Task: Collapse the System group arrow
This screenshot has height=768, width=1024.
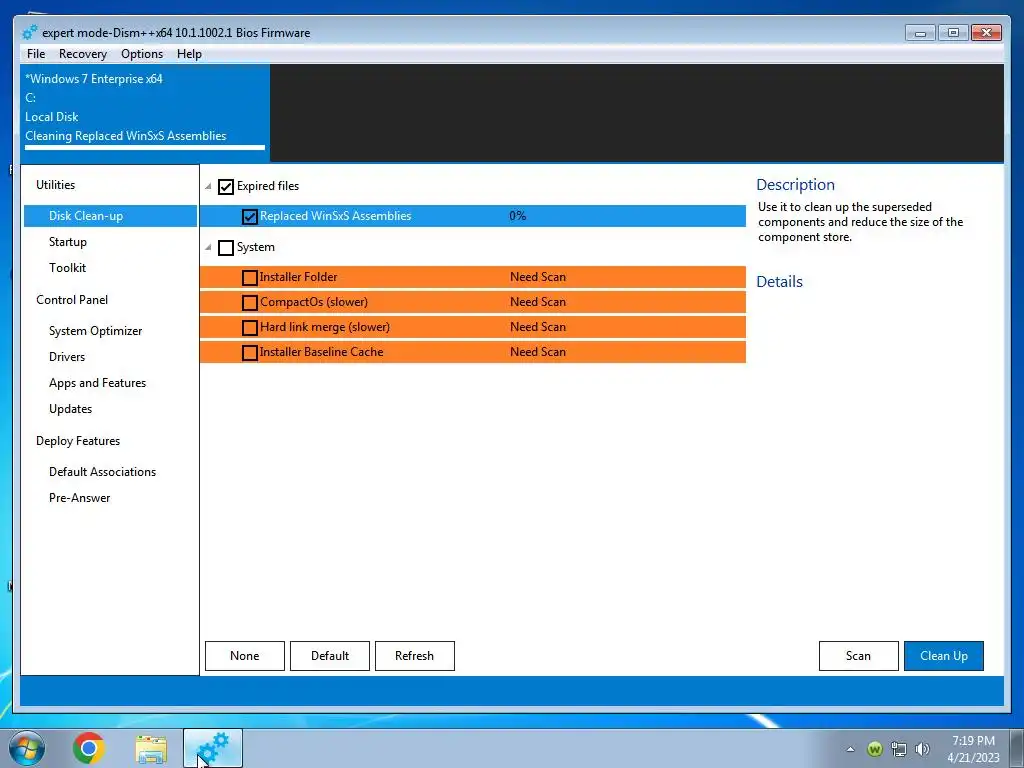Action: point(208,248)
